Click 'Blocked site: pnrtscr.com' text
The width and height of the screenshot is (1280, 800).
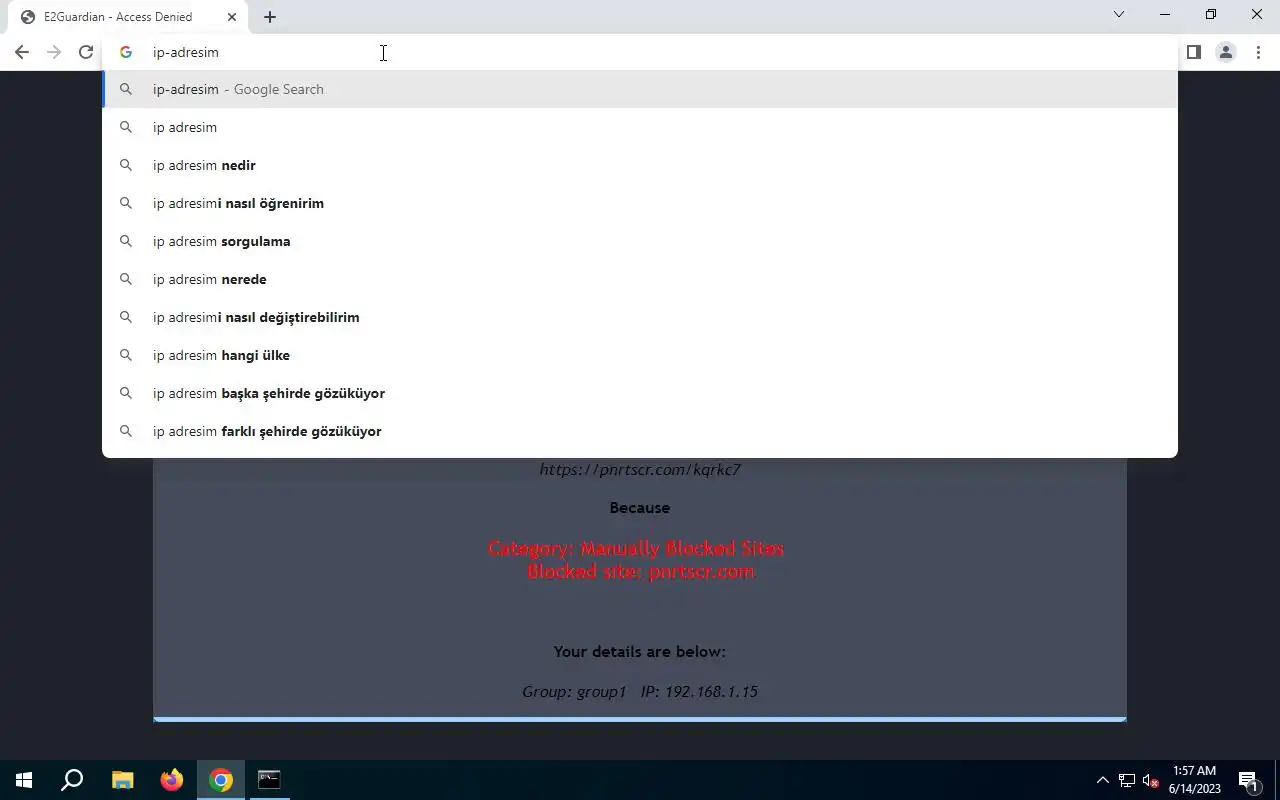click(640, 572)
